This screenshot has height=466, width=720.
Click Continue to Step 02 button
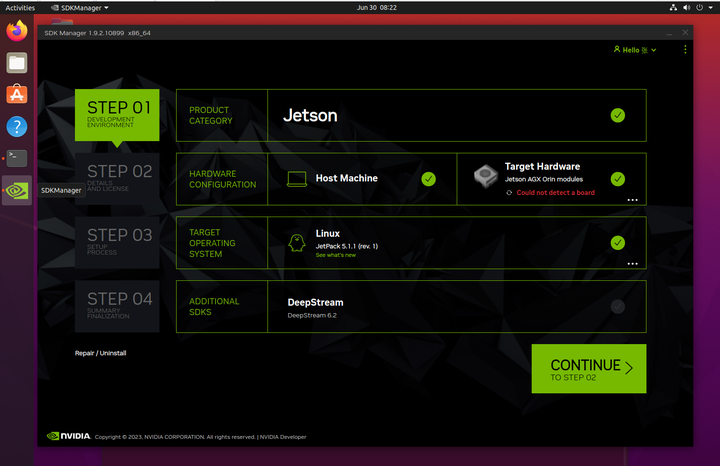click(x=589, y=369)
